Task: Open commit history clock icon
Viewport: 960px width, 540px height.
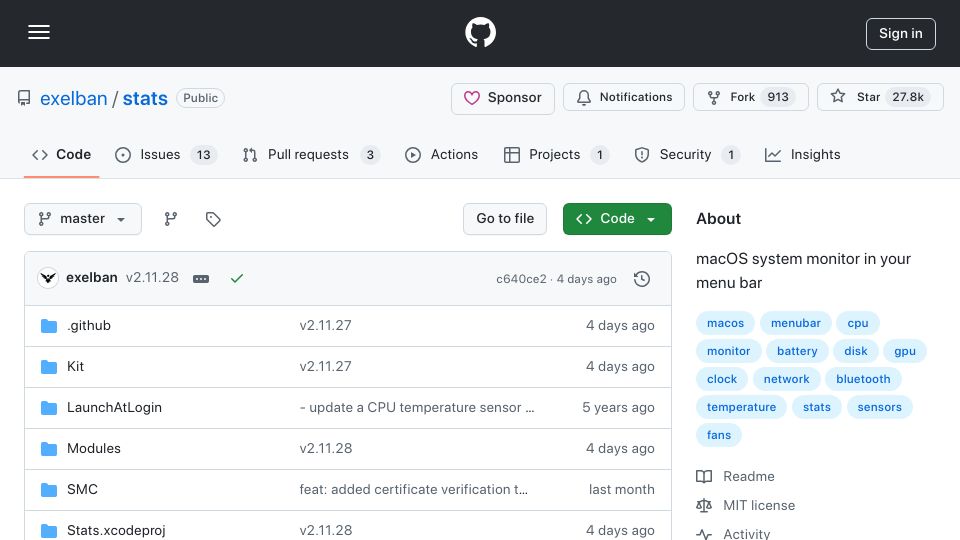Action: 642,279
